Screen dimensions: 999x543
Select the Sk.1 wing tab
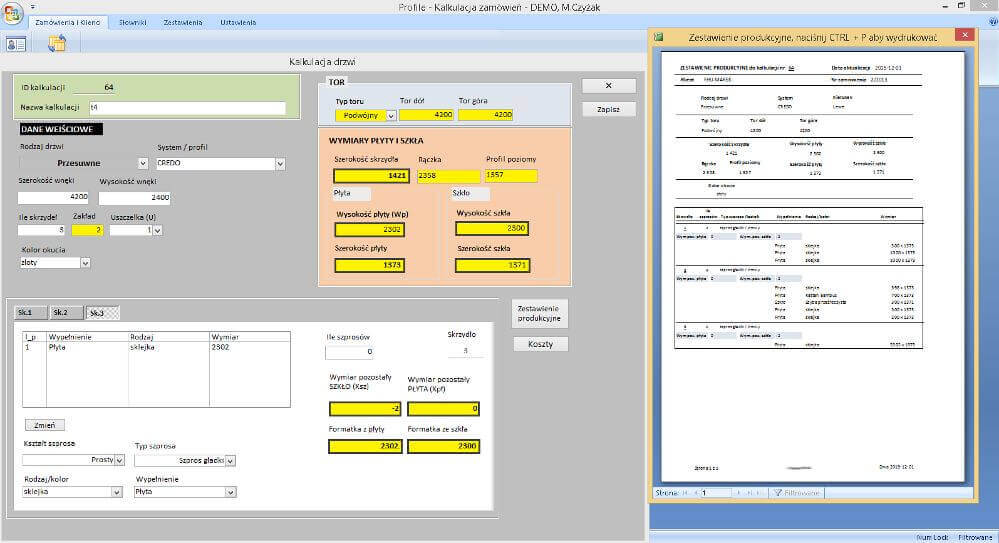pos(30,313)
